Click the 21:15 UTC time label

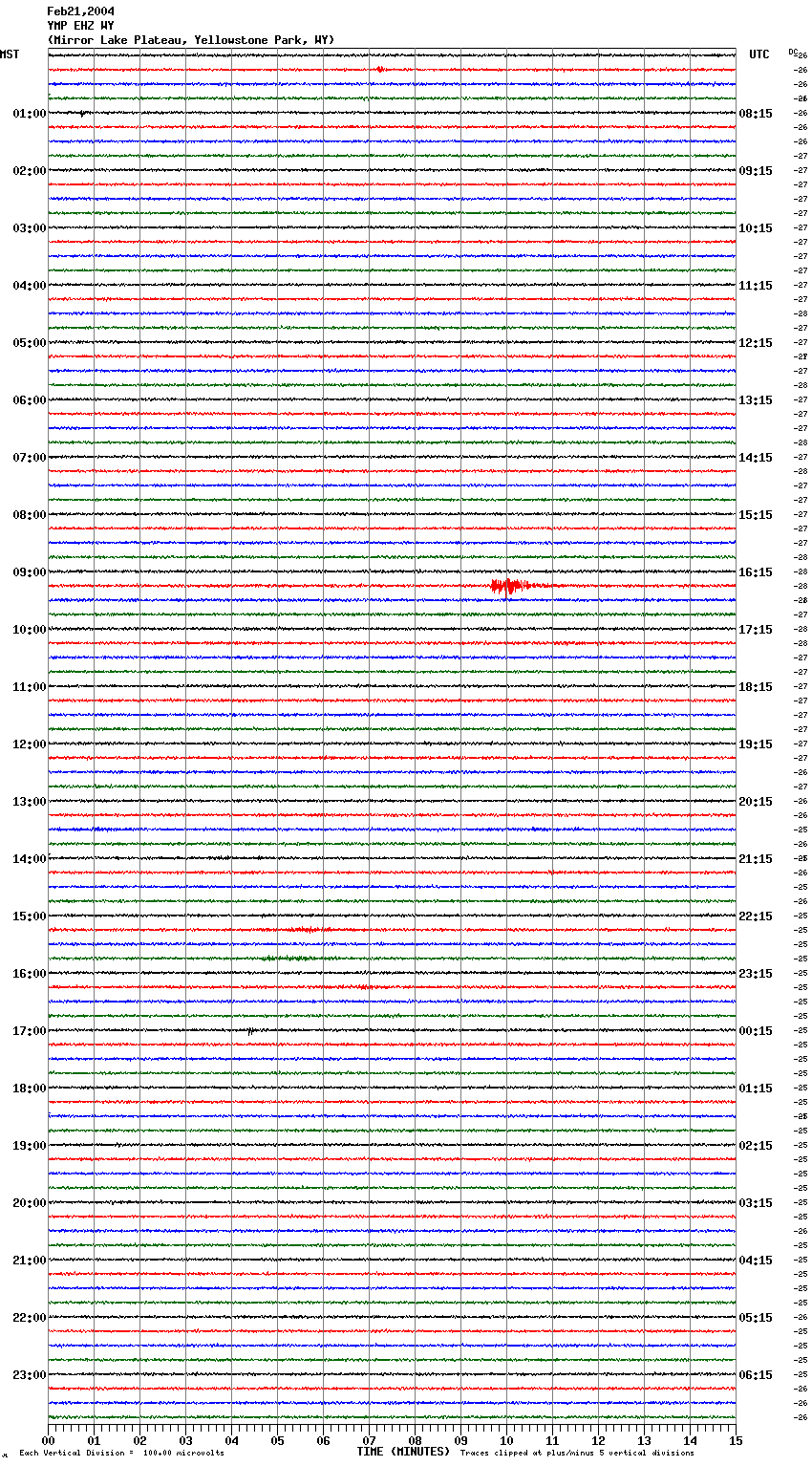(756, 859)
